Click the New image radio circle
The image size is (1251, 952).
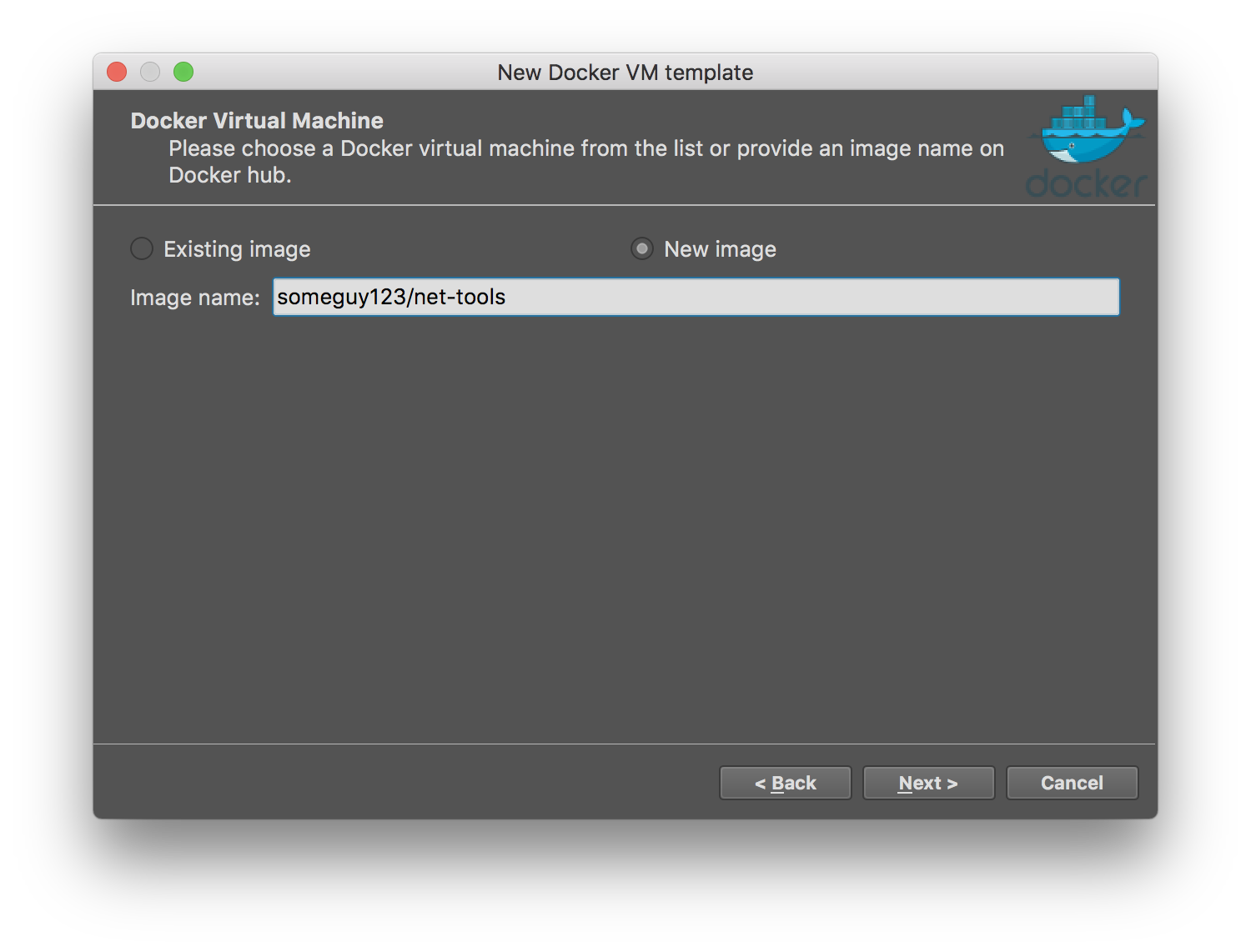click(x=641, y=248)
